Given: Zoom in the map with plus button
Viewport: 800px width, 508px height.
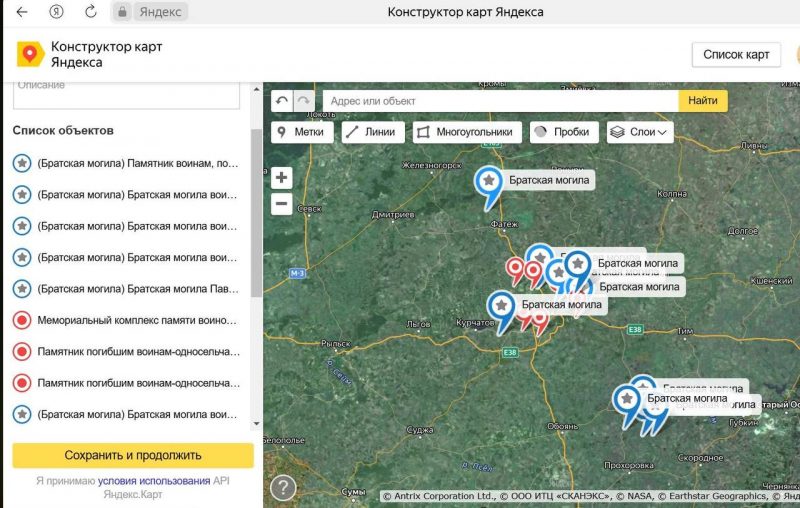Looking at the screenshot, I should pos(282,178).
